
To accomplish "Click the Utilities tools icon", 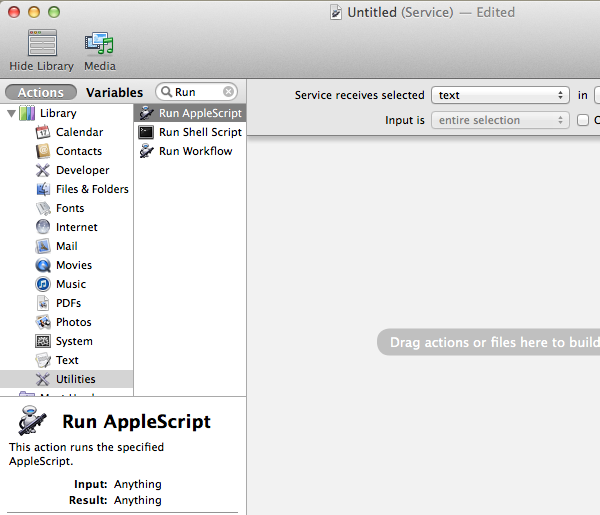I will 43,379.
